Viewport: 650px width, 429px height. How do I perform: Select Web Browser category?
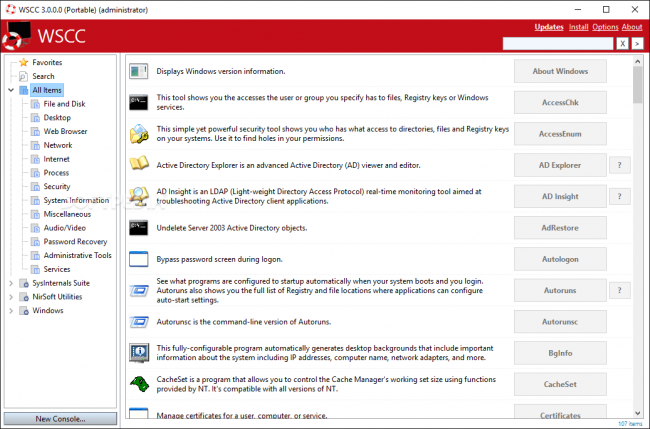[x=65, y=131]
